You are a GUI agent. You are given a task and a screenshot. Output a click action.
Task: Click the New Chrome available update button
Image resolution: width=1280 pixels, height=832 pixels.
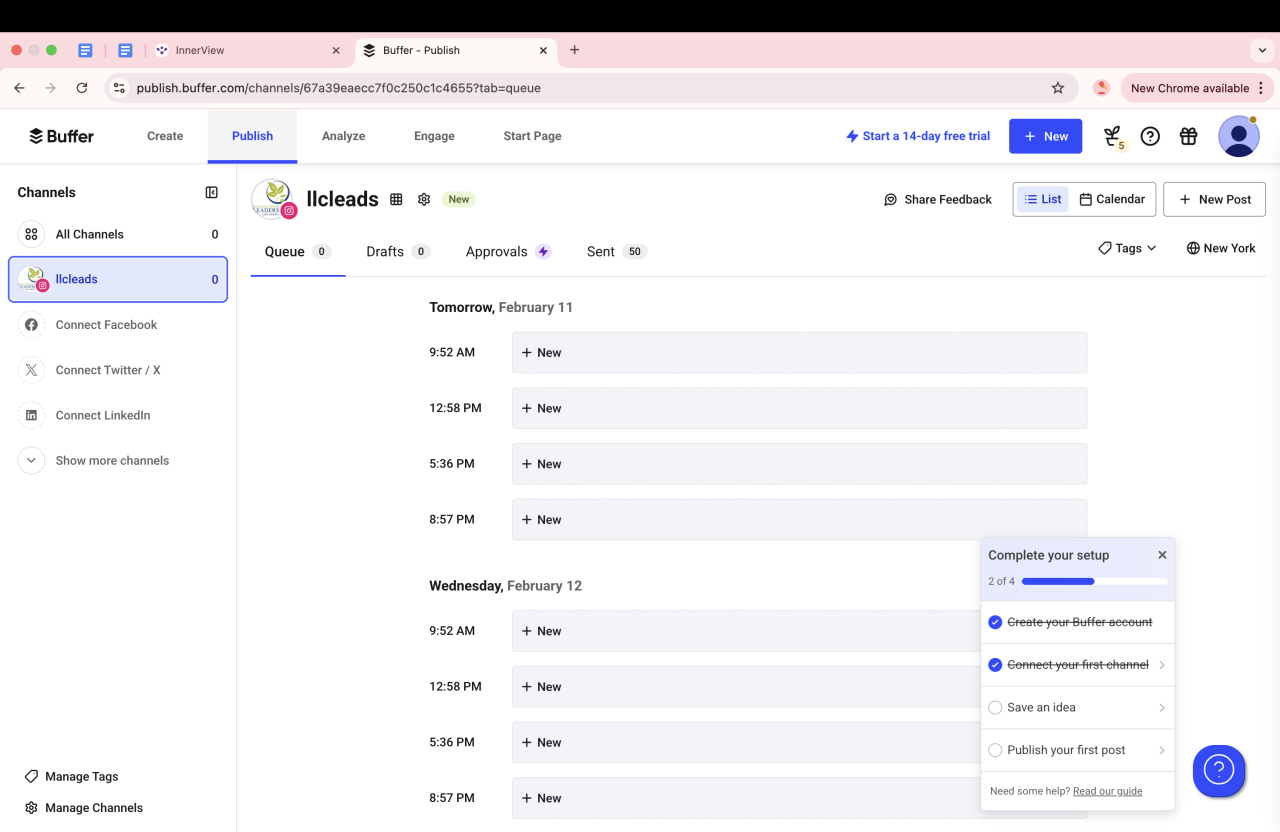pos(1198,88)
